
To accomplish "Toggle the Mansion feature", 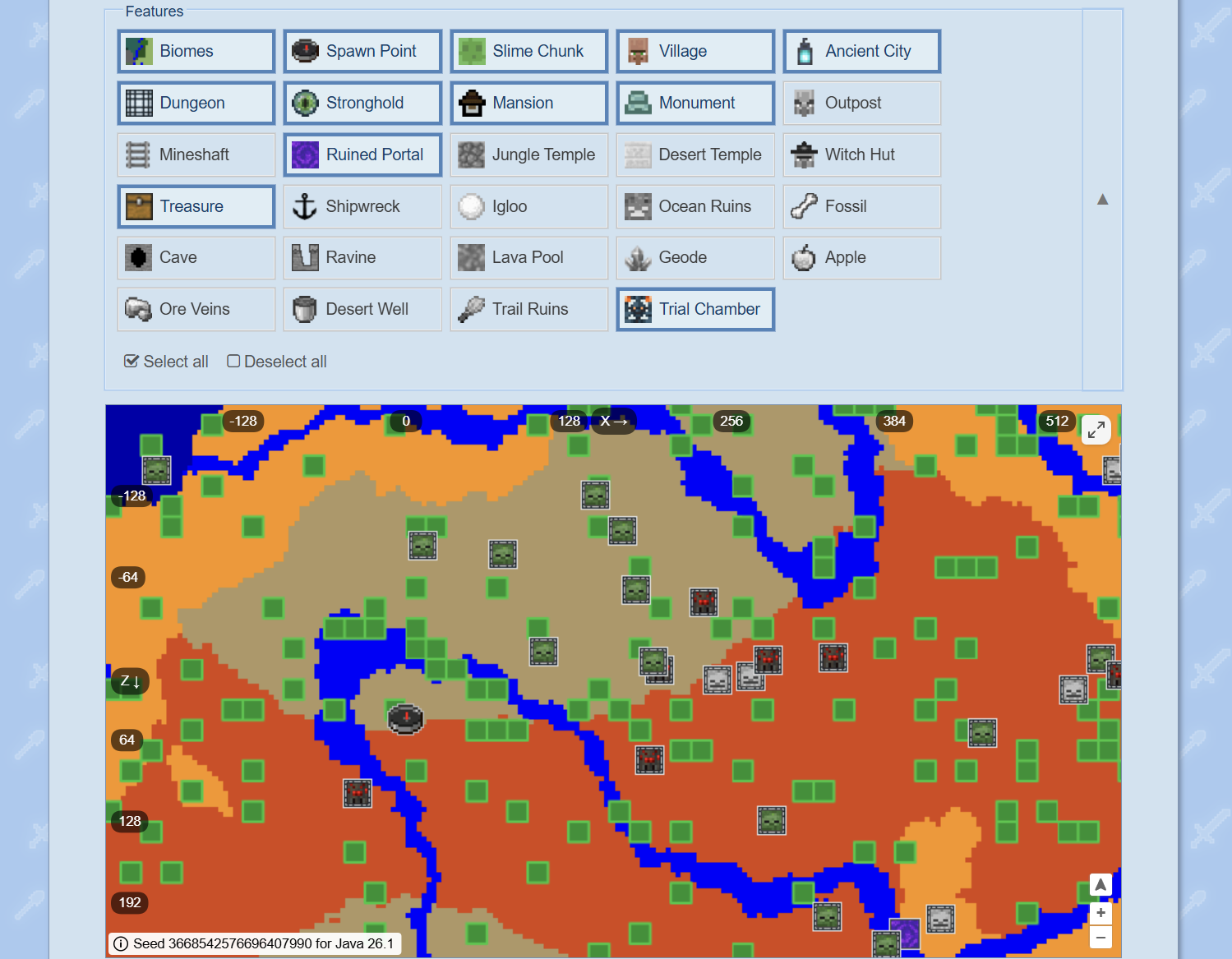I will 528,103.
